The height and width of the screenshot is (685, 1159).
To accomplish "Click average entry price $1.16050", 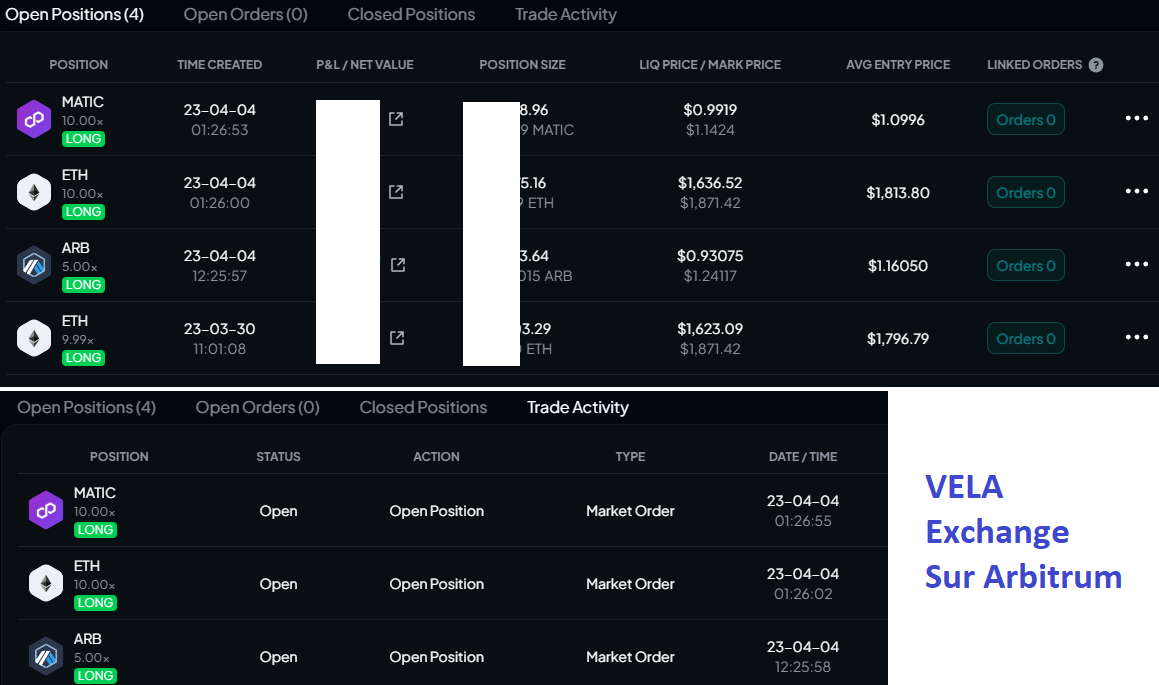I will point(898,266).
